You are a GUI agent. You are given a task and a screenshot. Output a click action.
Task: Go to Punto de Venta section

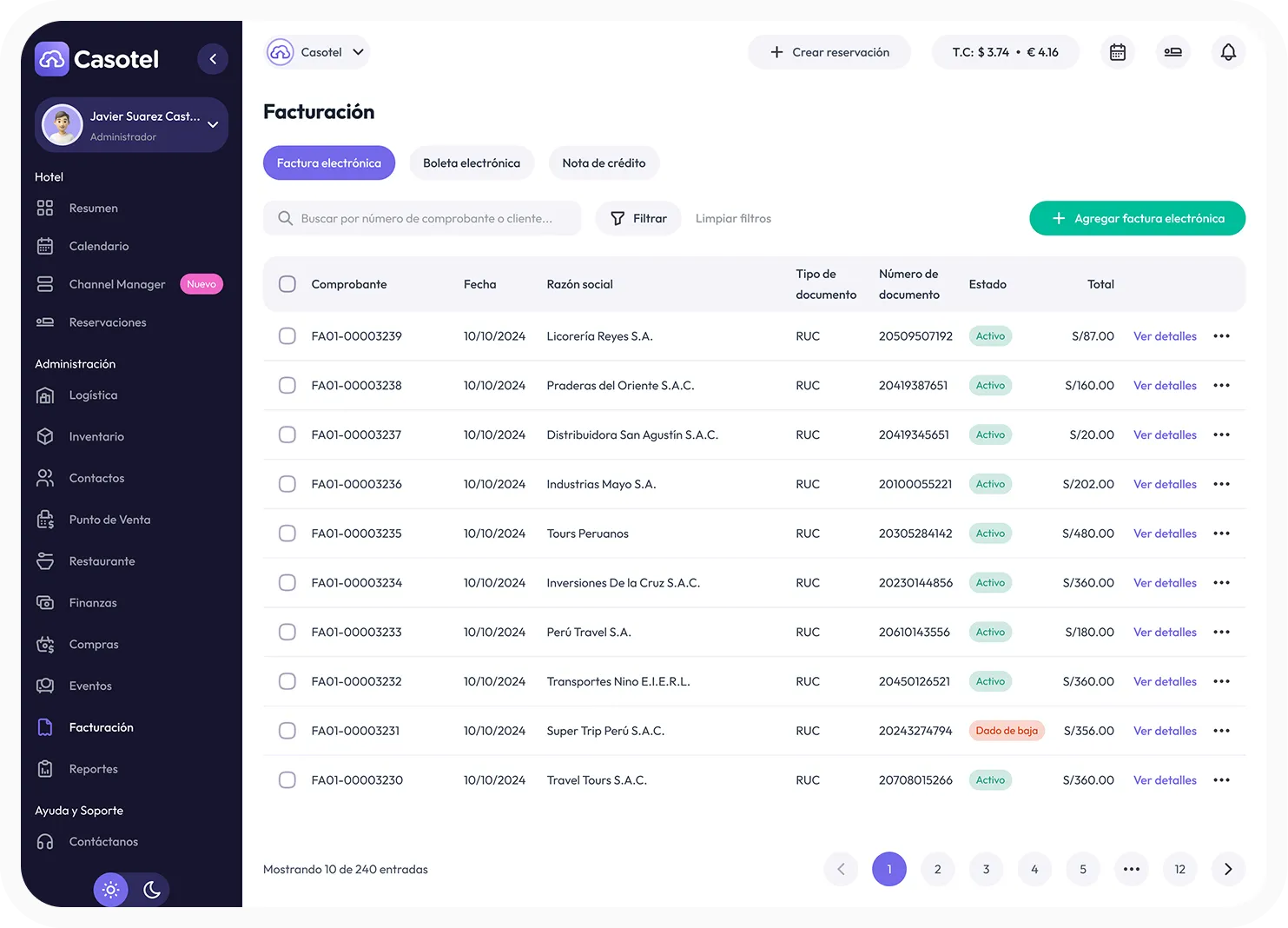click(x=109, y=520)
